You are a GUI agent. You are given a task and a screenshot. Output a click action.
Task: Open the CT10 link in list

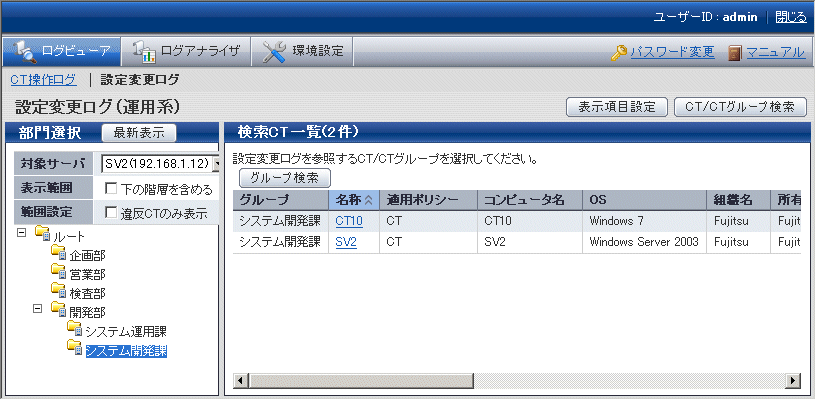[349, 221]
